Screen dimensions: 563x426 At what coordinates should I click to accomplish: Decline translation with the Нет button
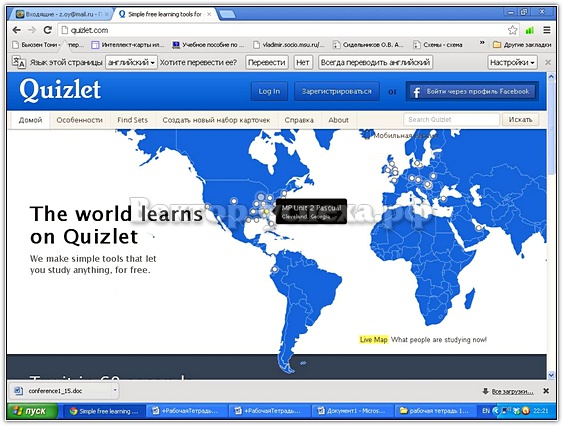pyautogui.click(x=302, y=62)
